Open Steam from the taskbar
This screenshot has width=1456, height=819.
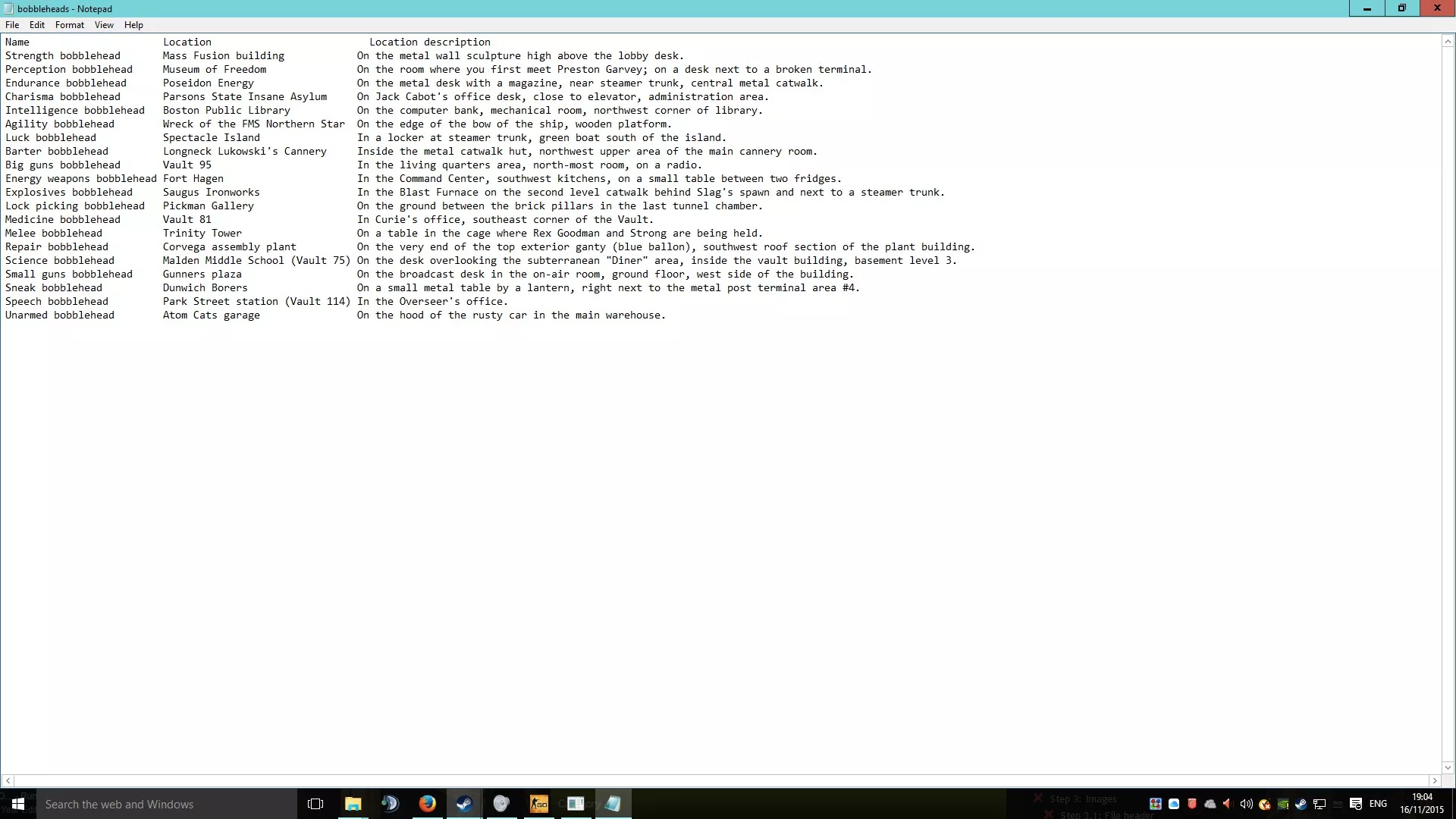point(464,804)
